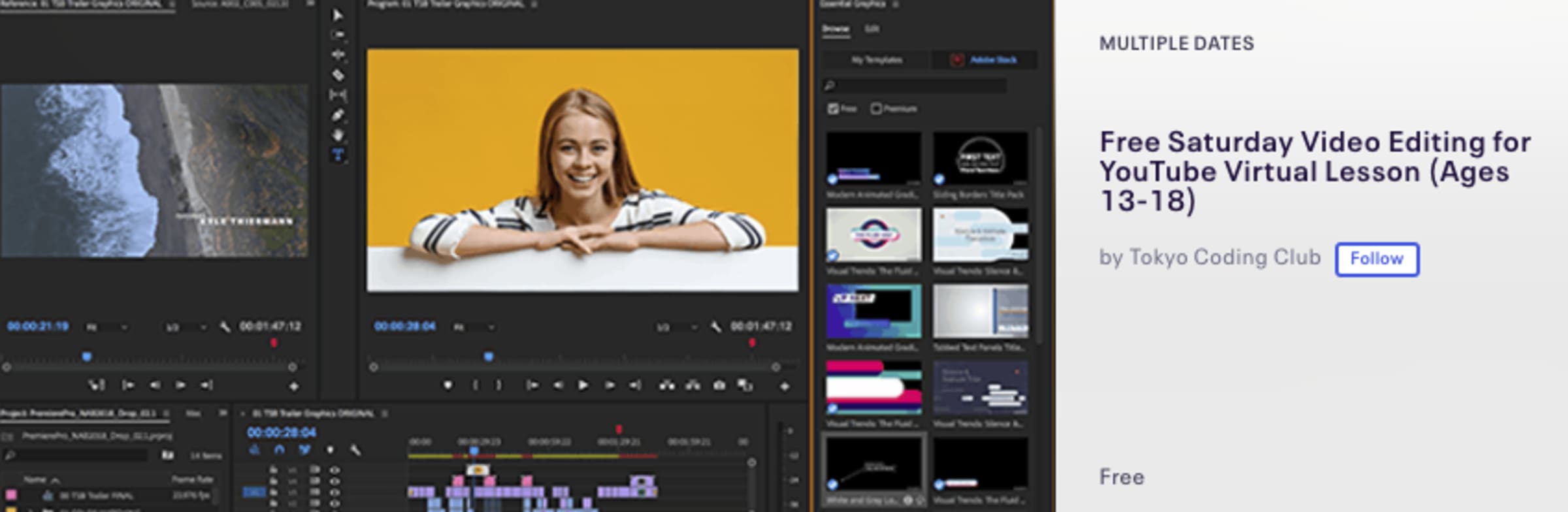
Task: Click the Program monitor blue playhead
Action: coord(488,357)
